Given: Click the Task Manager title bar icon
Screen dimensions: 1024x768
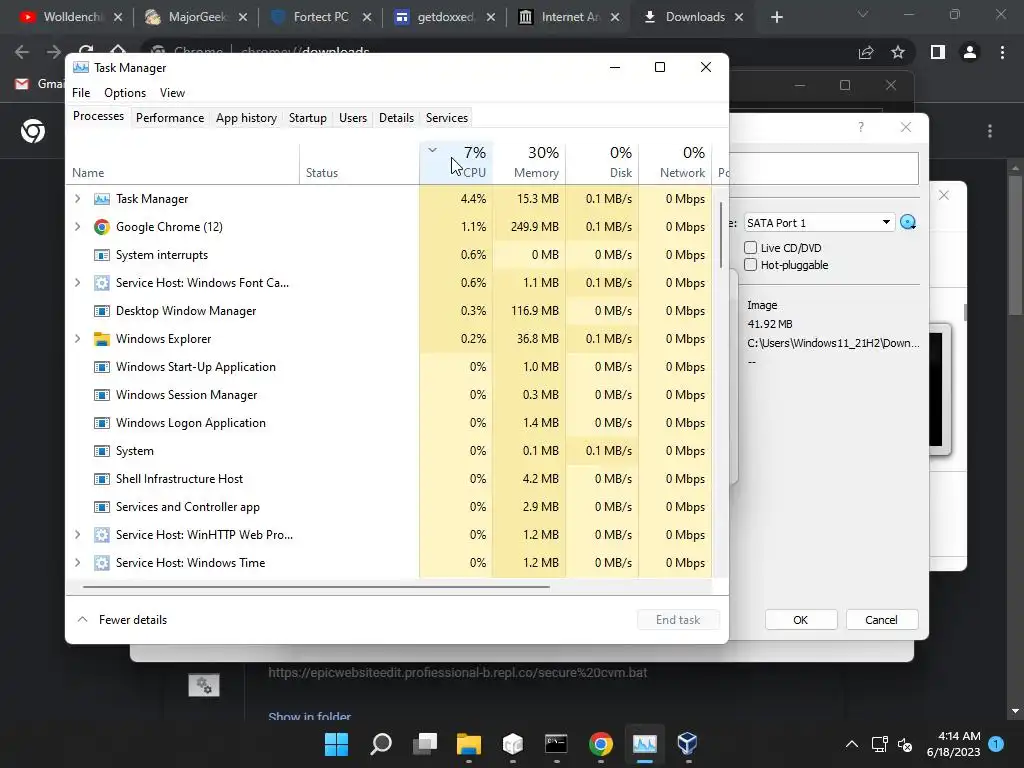Looking at the screenshot, I should coord(81,68).
